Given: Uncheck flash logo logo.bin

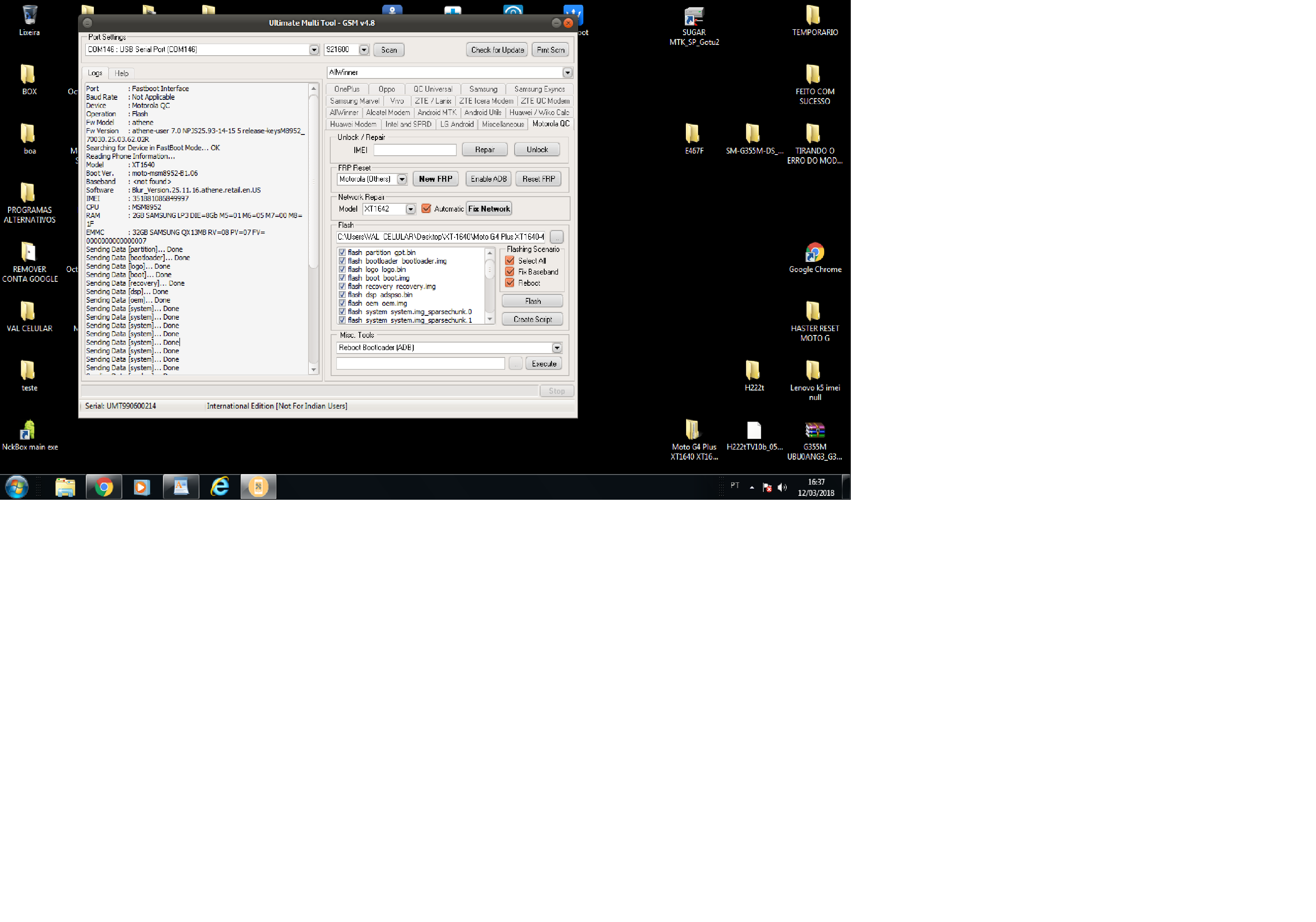Looking at the screenshot, I should tap(342, 270).
